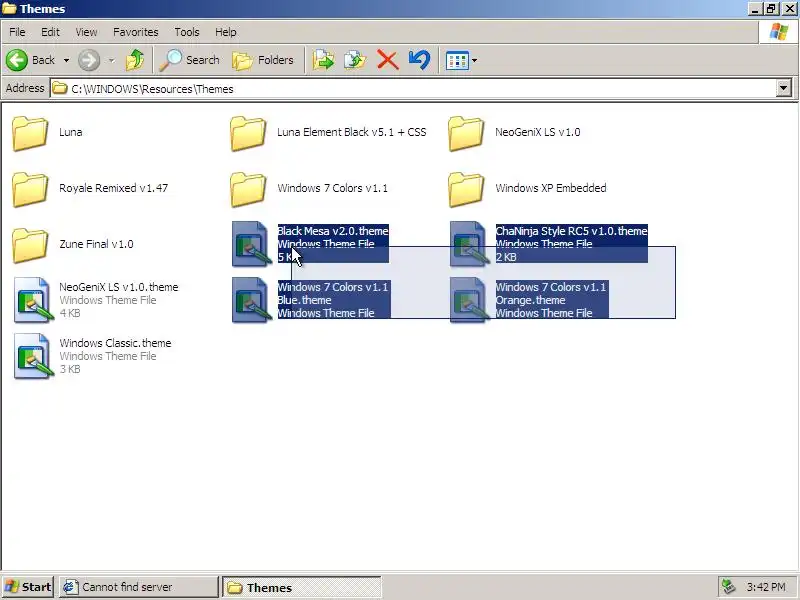Select the Windows 7 Colors v1.1 folder icon
This screenshot has height=600, width=800.
(x=248, y=189)
